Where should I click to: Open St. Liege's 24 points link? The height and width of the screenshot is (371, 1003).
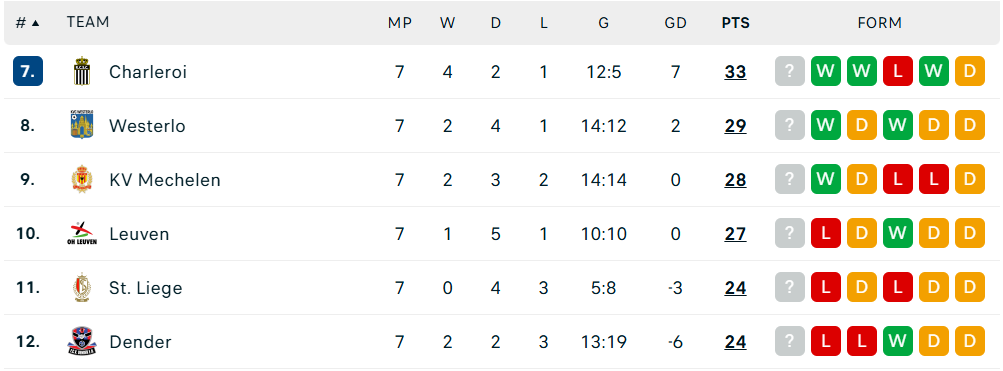(x=736, y=288)
